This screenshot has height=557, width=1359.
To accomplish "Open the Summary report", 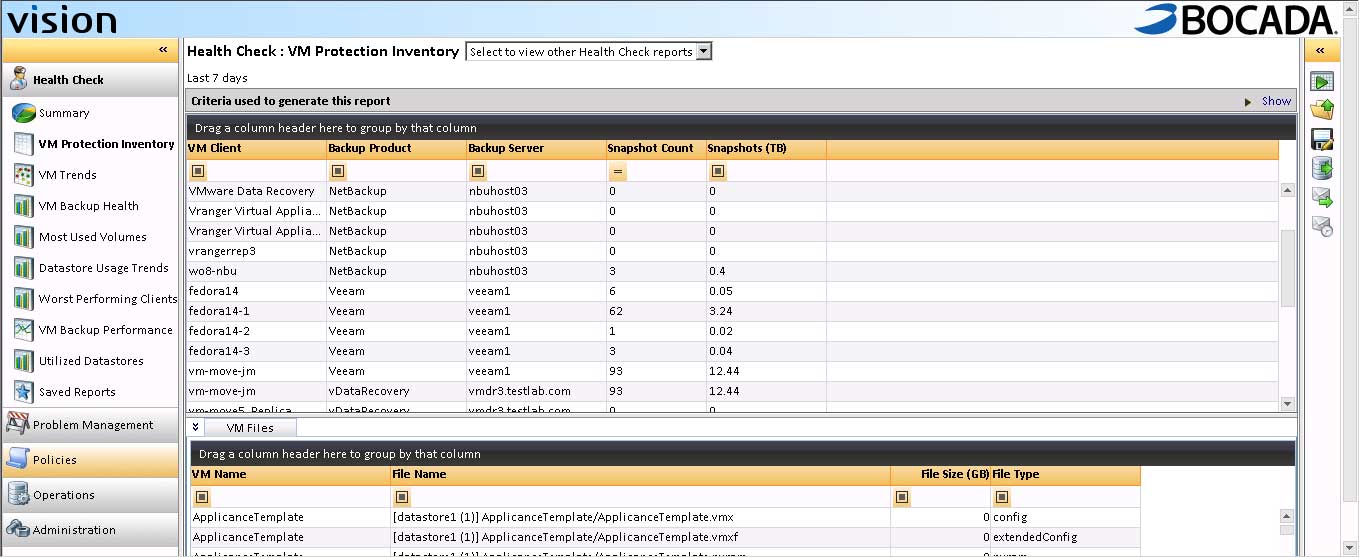I will pos(64,113).
